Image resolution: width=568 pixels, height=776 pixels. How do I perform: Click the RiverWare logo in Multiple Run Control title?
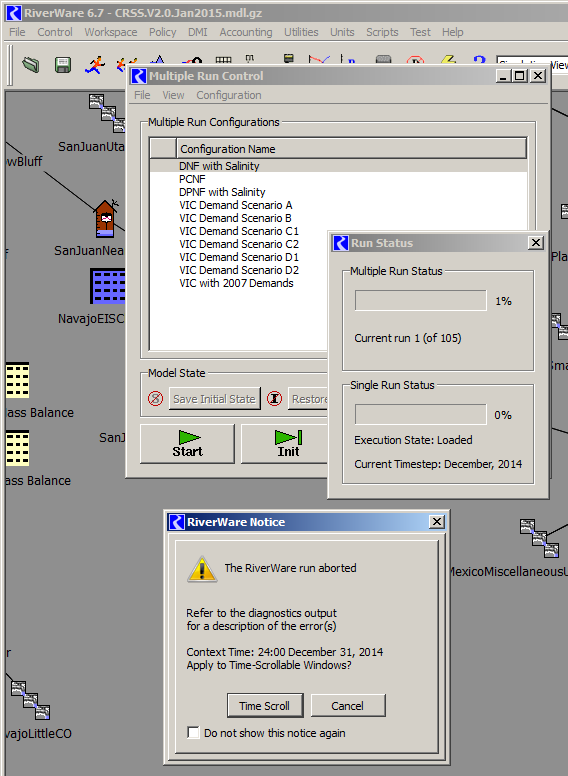click(x=139, y=76)
